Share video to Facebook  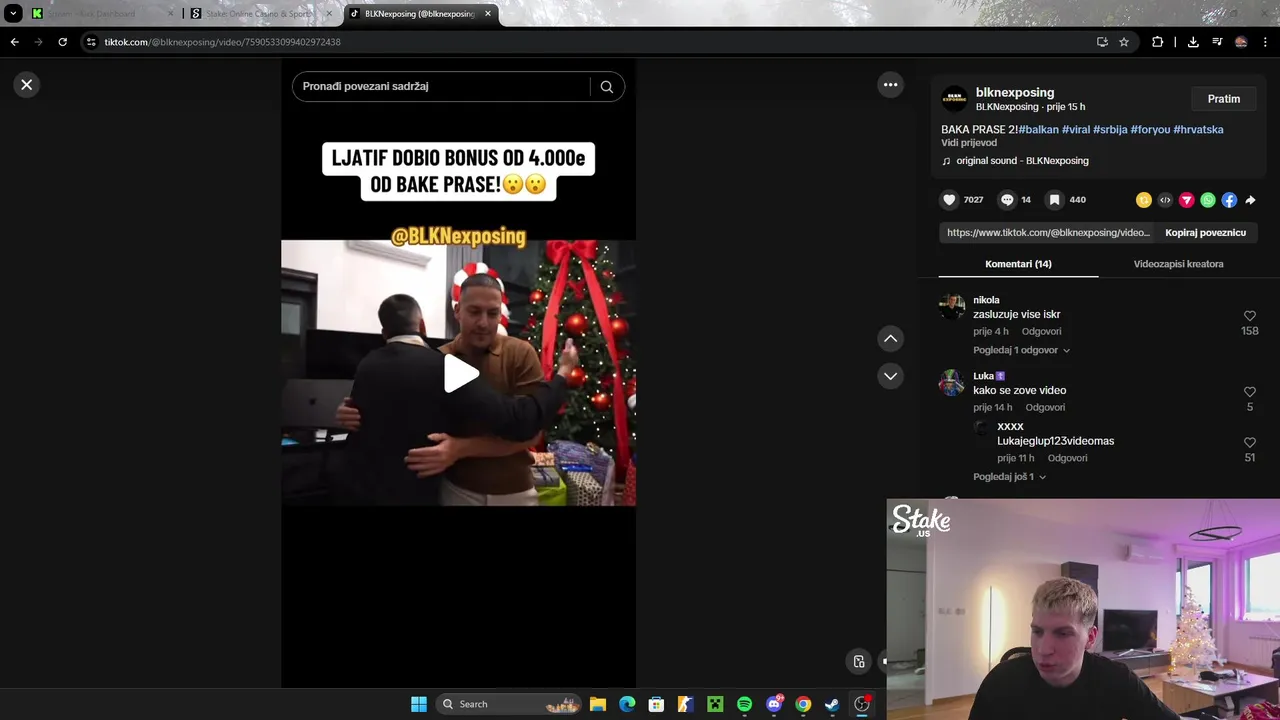(1229, 200)
